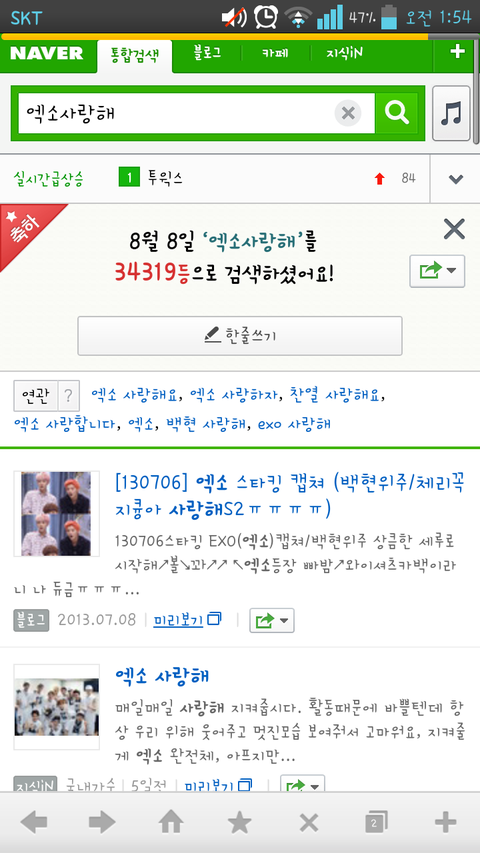The image size is (480, 853).
Task: Tap the plus icon in the NAVER tab bar
Action: tap(457, 52)
